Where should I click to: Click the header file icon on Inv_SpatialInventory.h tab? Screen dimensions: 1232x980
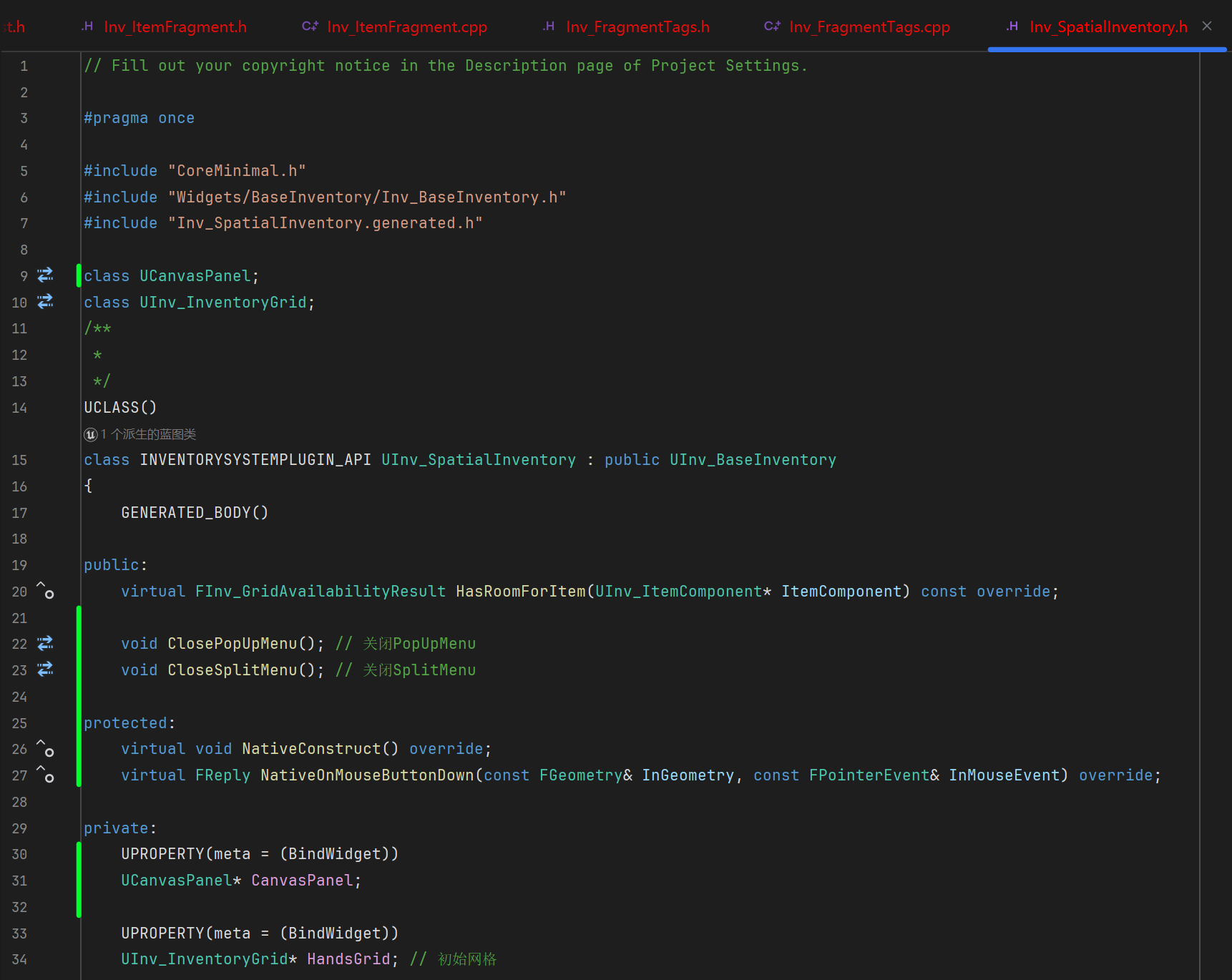(x=1012, y=26)
